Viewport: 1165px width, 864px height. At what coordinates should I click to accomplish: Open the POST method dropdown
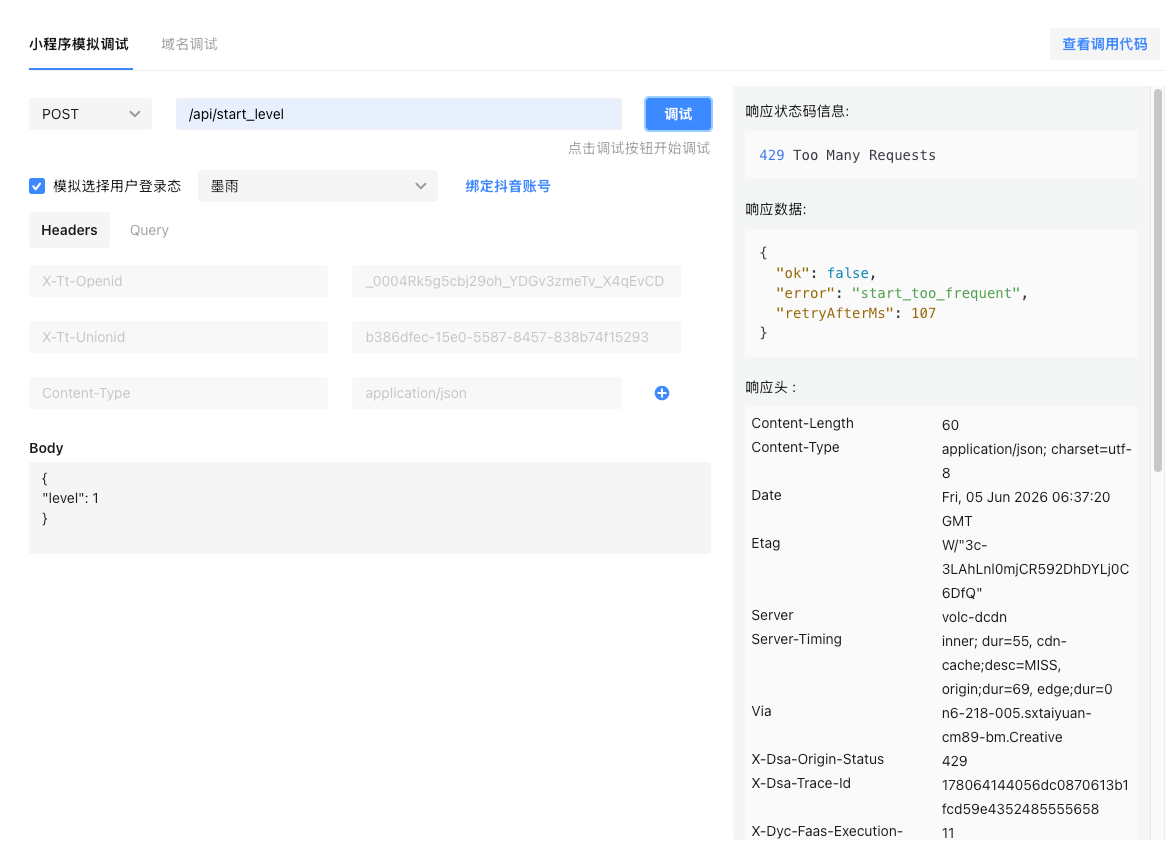coord(91,114)
